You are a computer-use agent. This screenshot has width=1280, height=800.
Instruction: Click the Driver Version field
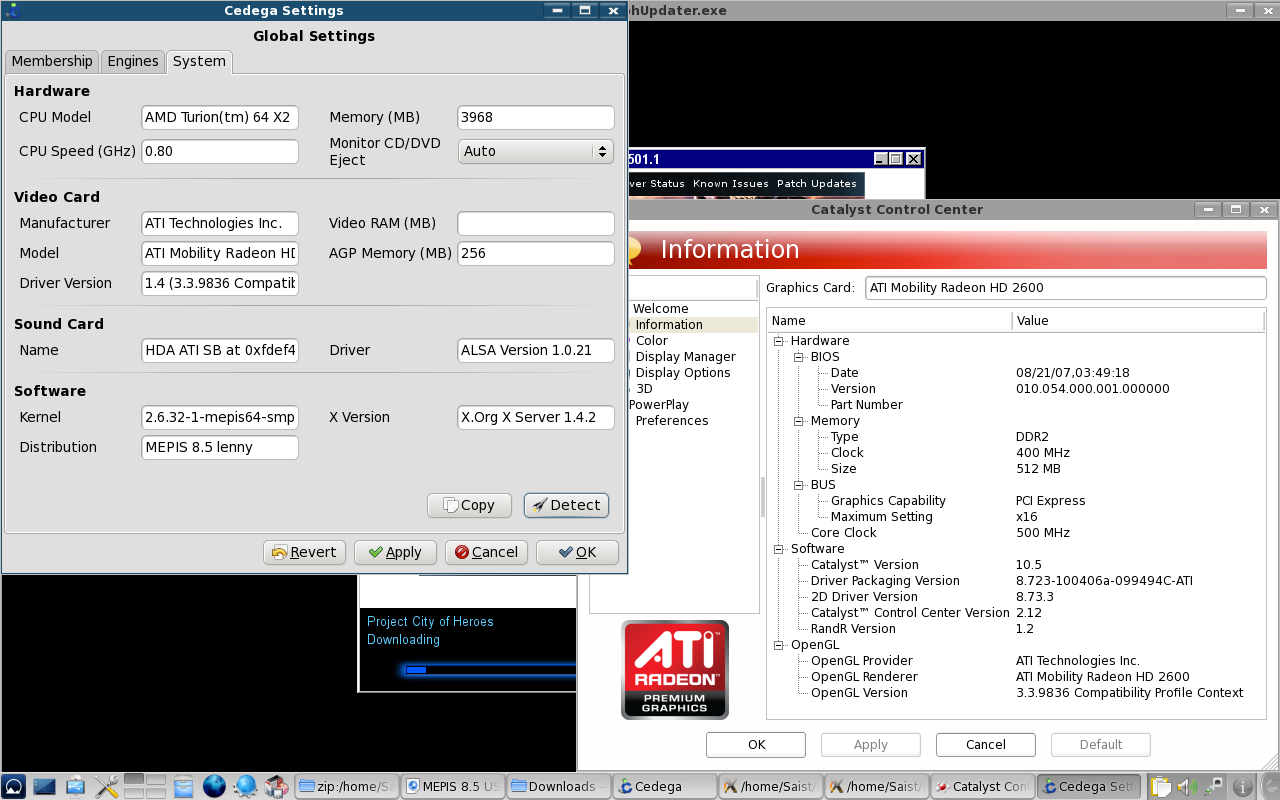220,283
